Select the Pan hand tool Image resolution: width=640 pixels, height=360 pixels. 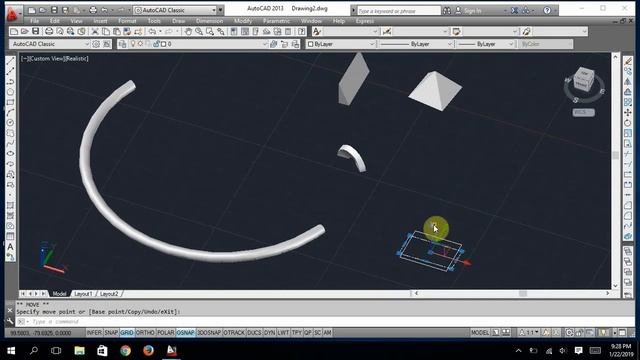188,31
